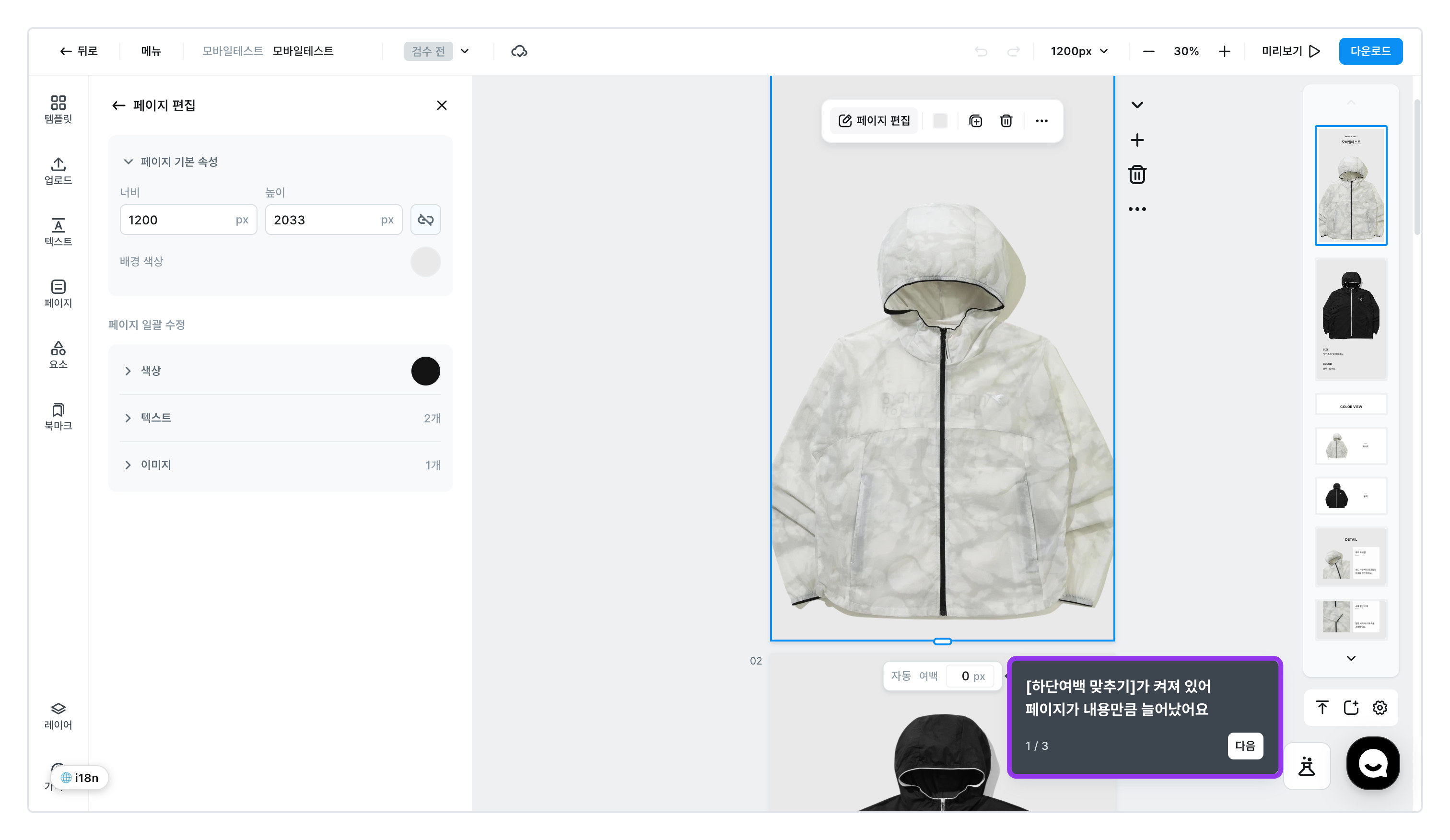Open the 페이지 page panel
The height and width of the screenshot is (840, 1450).
tap(58, 293)
